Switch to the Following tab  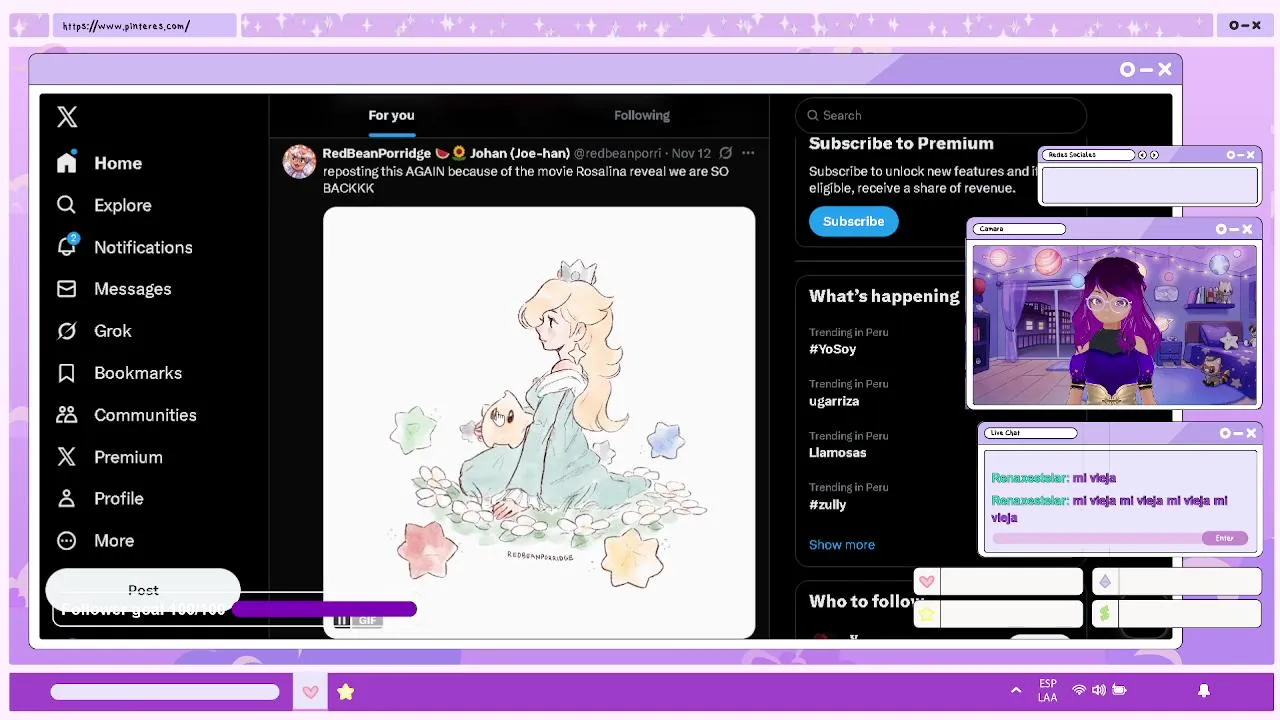click(x=642, y=115)
